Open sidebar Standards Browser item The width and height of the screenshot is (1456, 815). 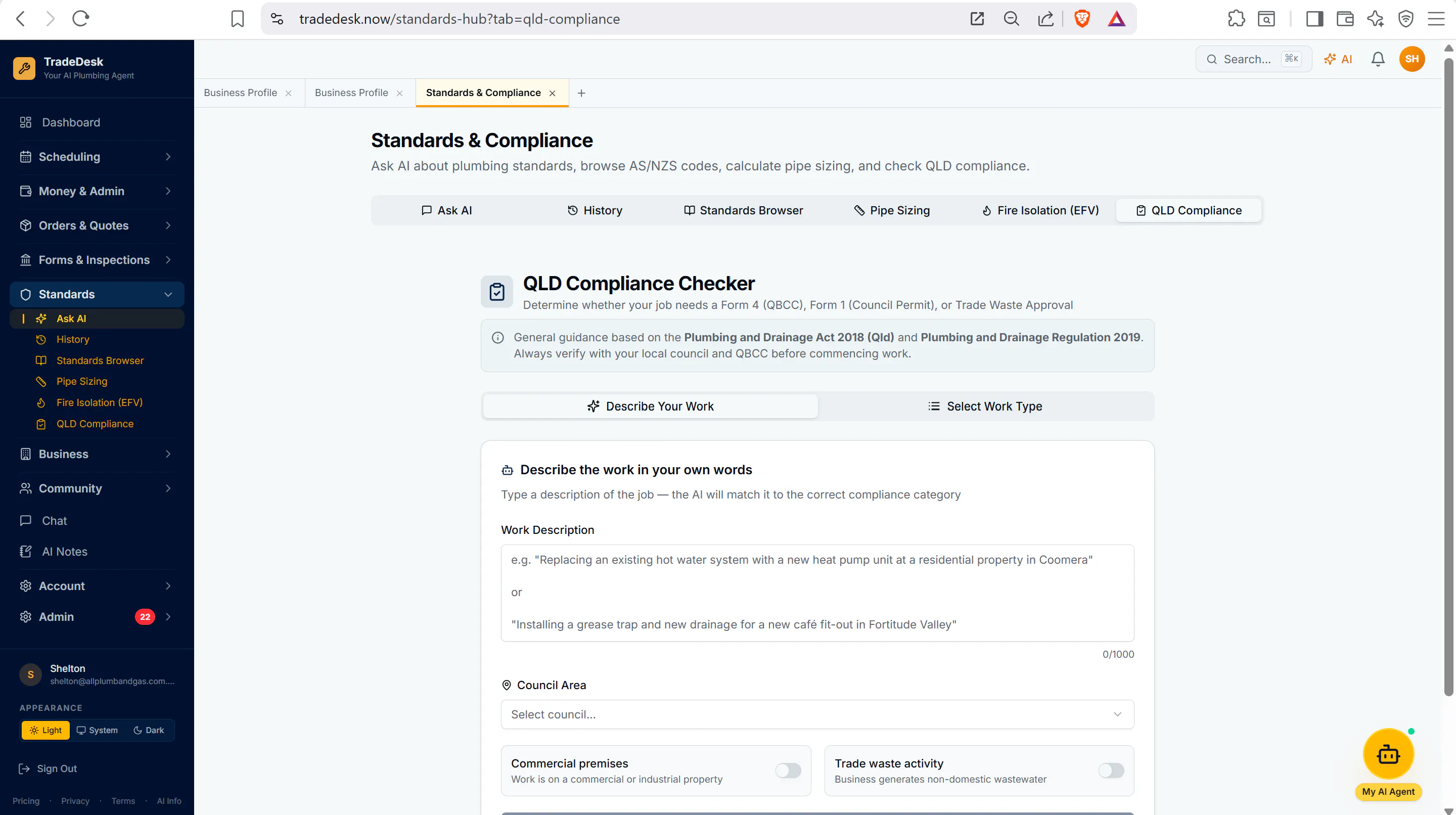click(x=97, y=360)
